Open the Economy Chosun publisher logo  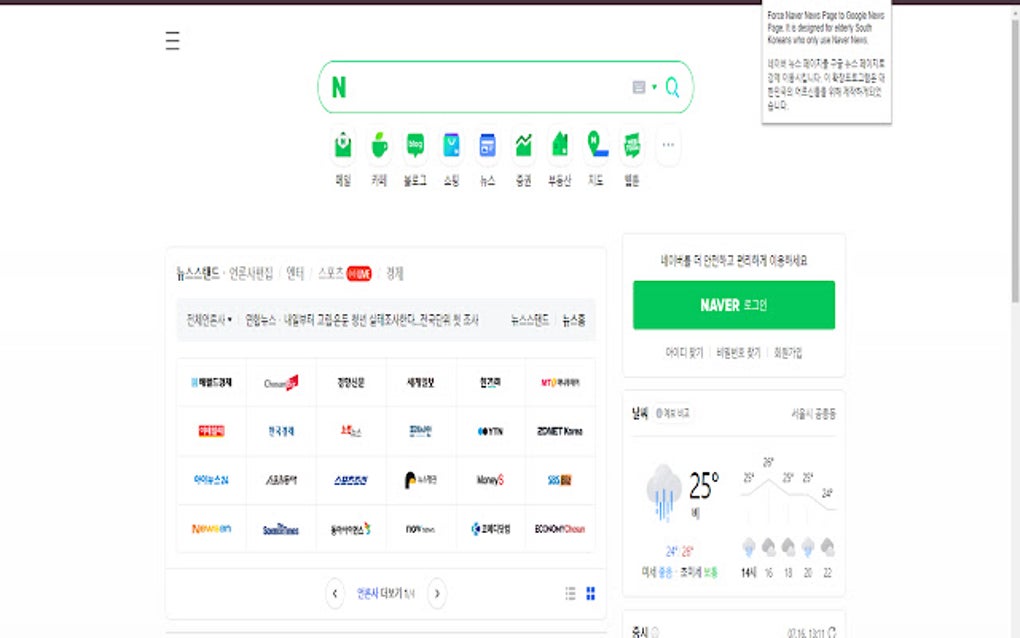(560, 529)
